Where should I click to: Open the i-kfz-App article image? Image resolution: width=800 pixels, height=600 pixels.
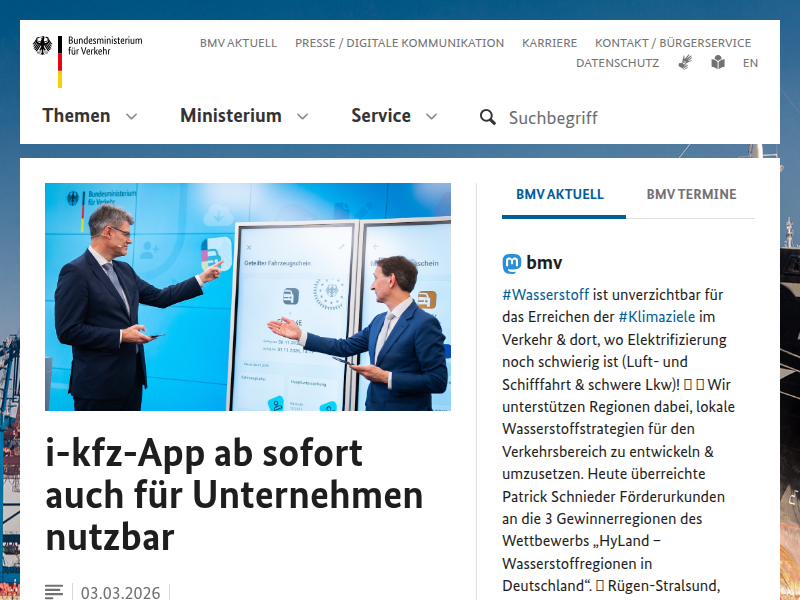click(248, 297)
